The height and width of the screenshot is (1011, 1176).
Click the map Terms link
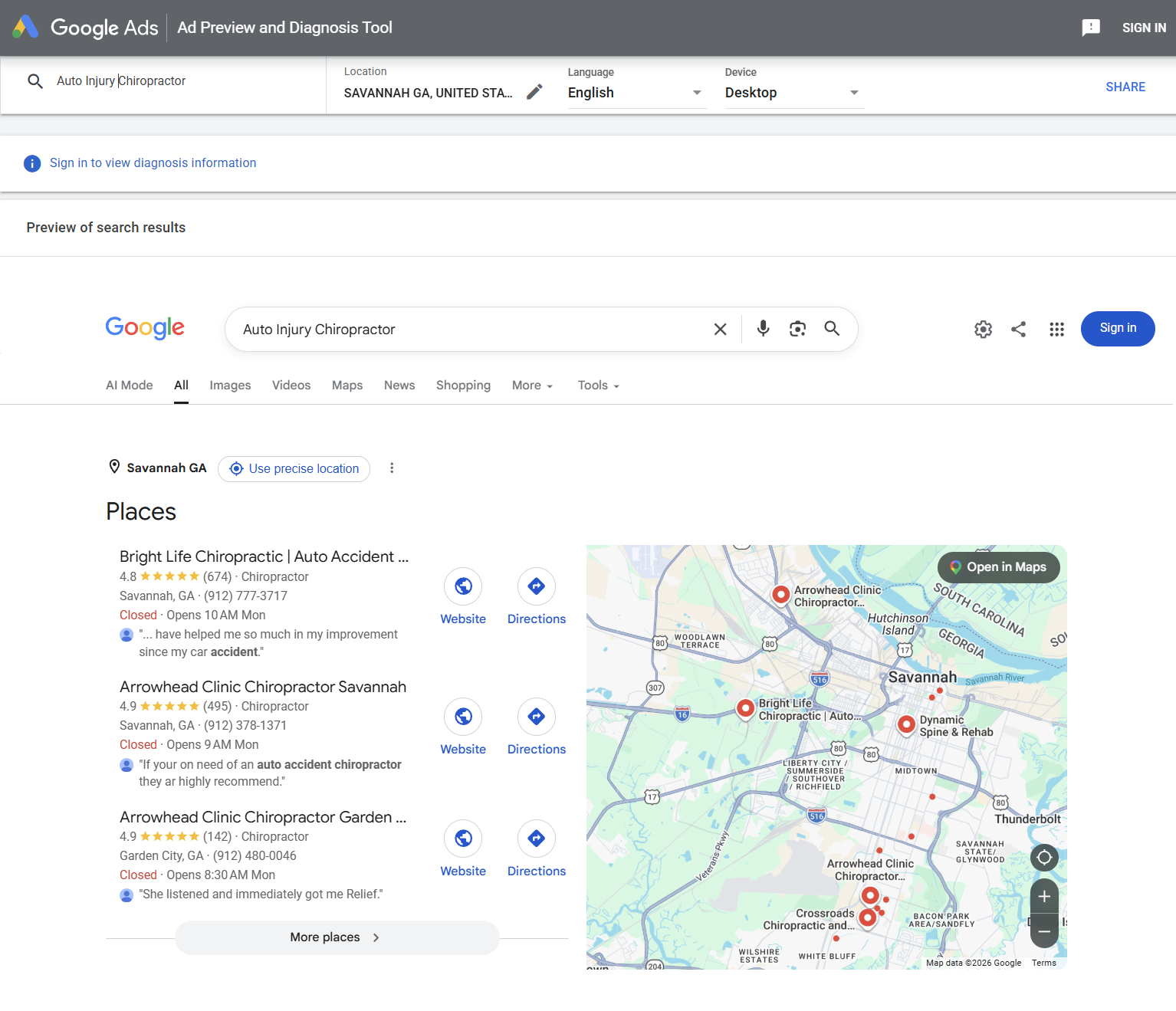[x=1043, y=963]
